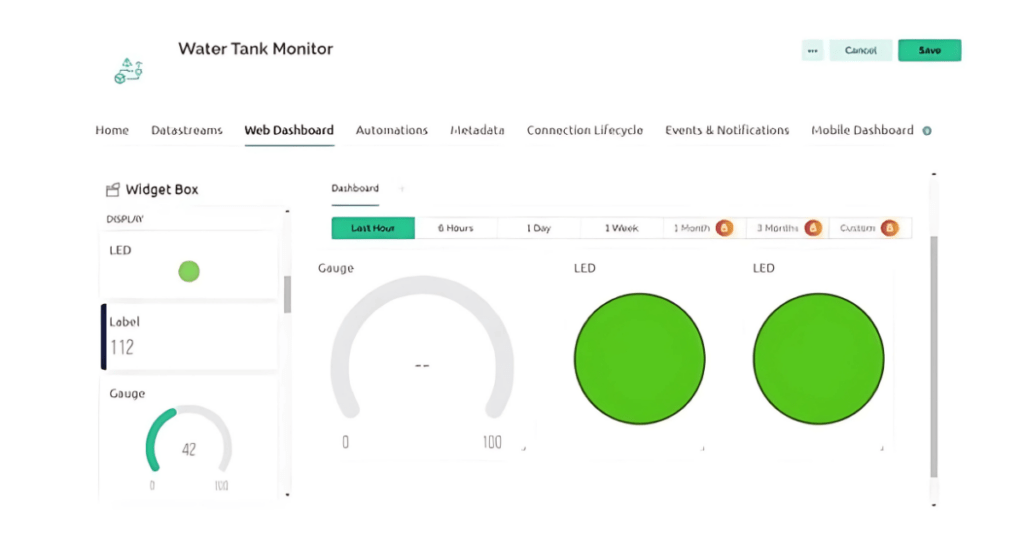This screenshot has width=1024, height=538.
Task: Select the Label widget showing 112
Action: (189, 337)
